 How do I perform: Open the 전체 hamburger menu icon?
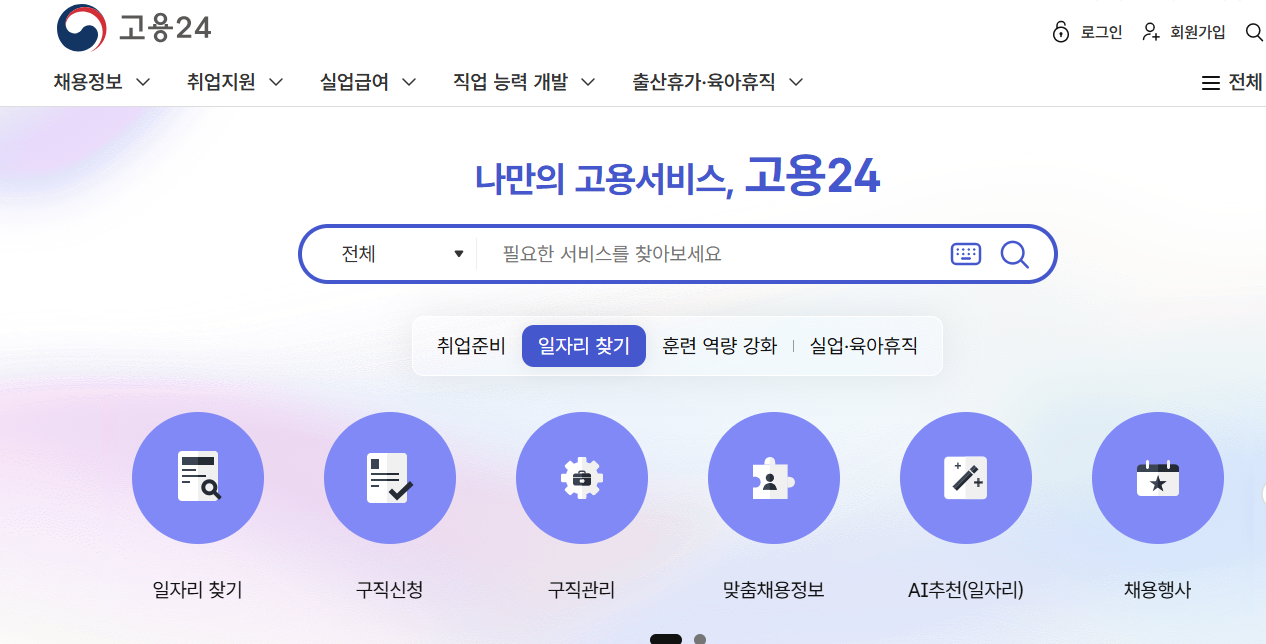click(x=1210, y=83)
